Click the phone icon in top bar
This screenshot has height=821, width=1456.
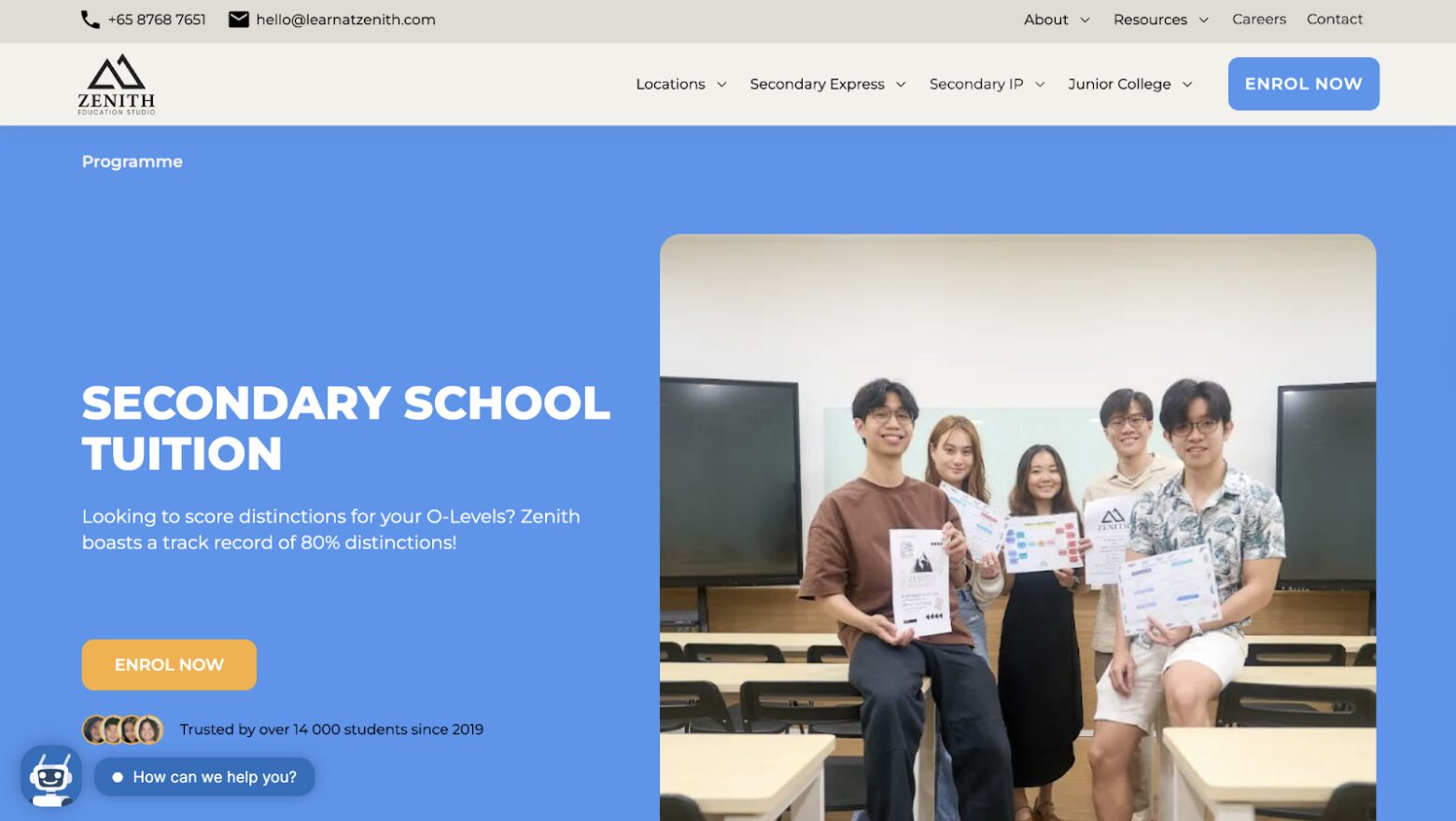[90, 20]
